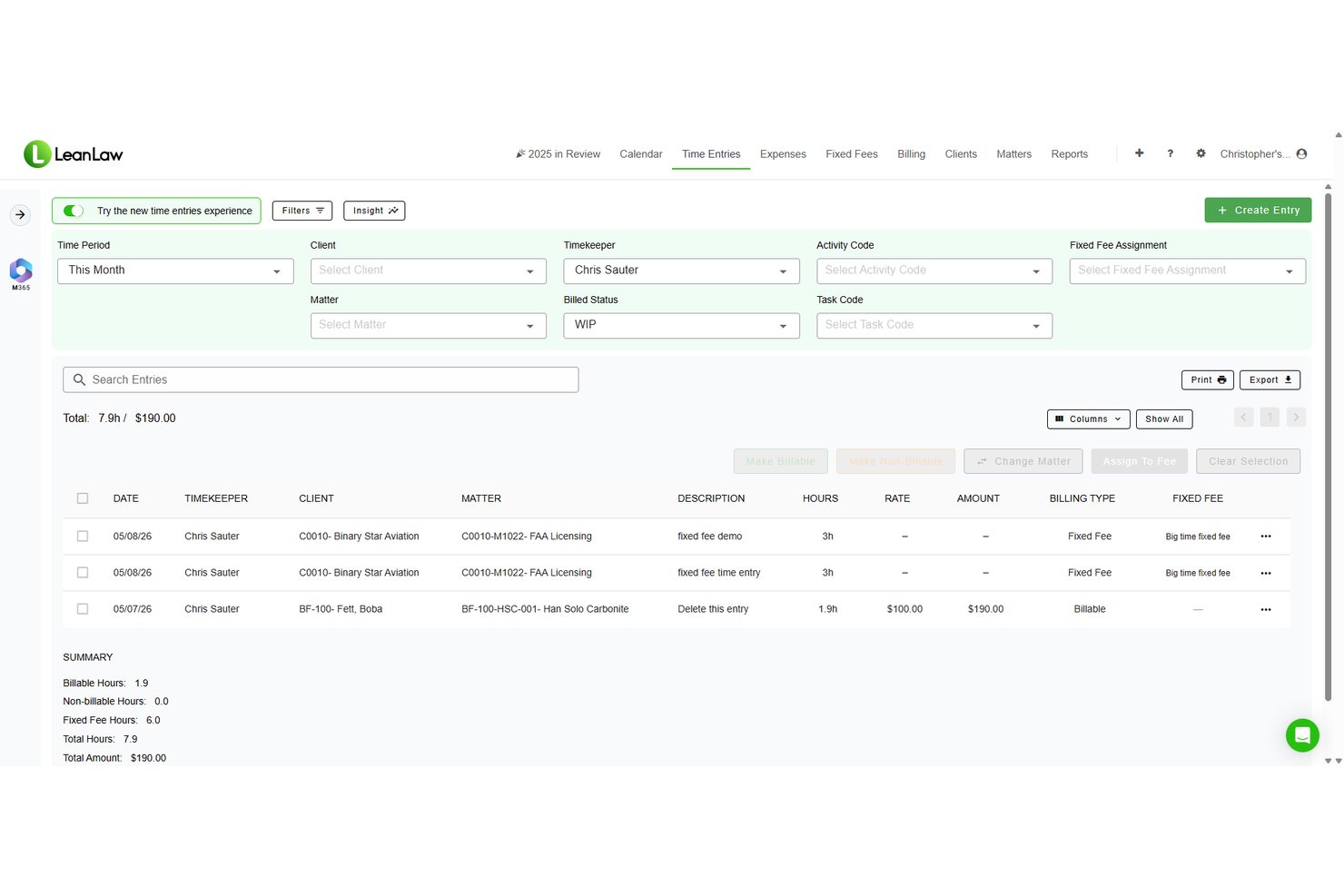Open the Reports tab
Image resolution: width=1344 pixels, height=896 pixels.
(1069, 154)
